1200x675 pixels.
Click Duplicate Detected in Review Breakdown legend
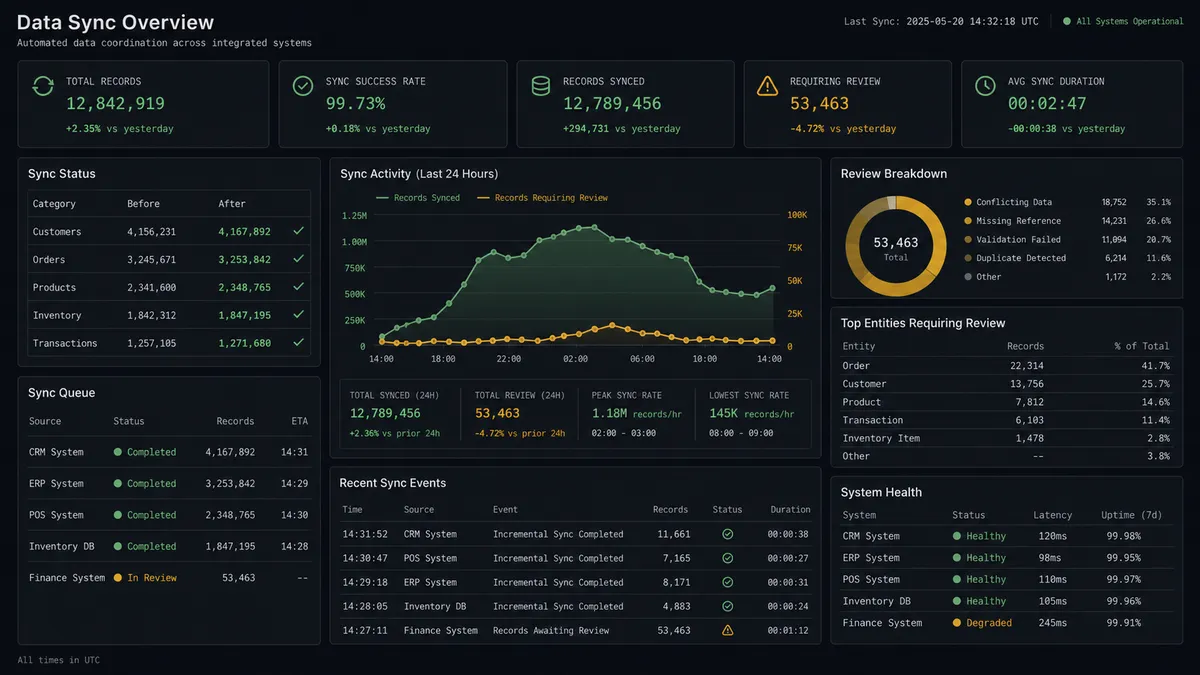1021,258
